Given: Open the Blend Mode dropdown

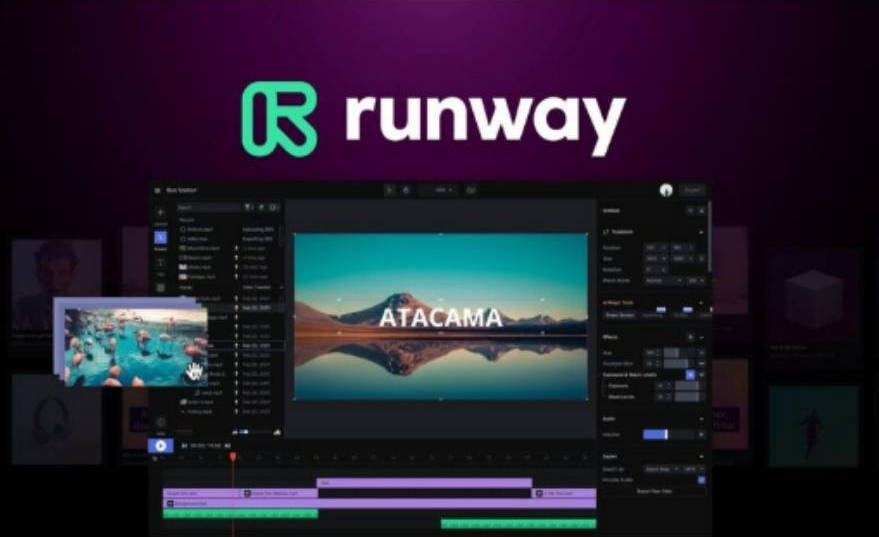Looking at the screenshot, I should 664,280.
